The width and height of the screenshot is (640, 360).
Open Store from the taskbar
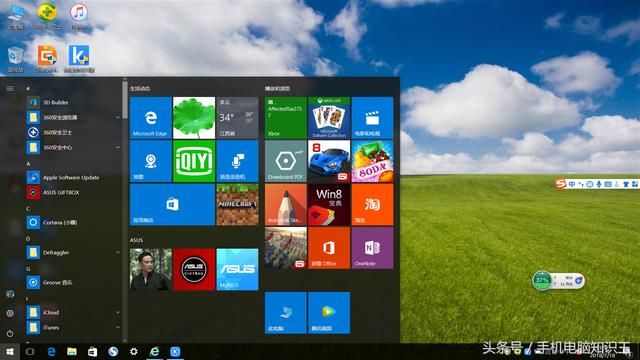(93, 351)
